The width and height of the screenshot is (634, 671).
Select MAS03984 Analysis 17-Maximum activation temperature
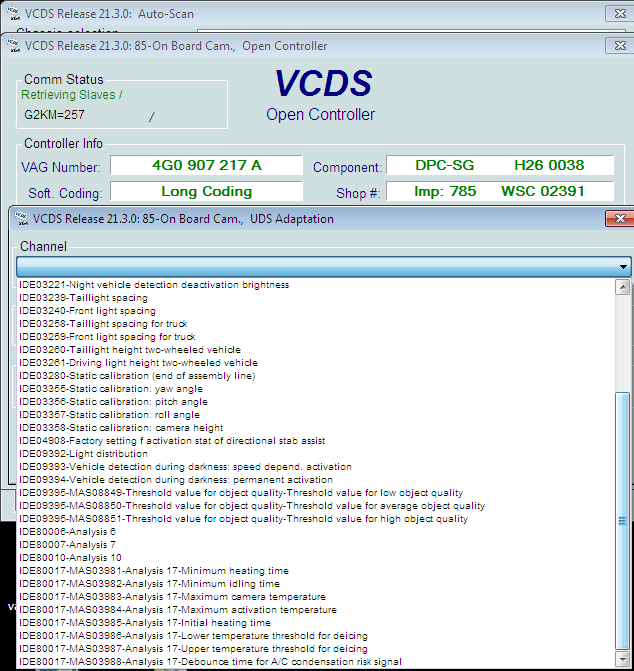[316, 610]
